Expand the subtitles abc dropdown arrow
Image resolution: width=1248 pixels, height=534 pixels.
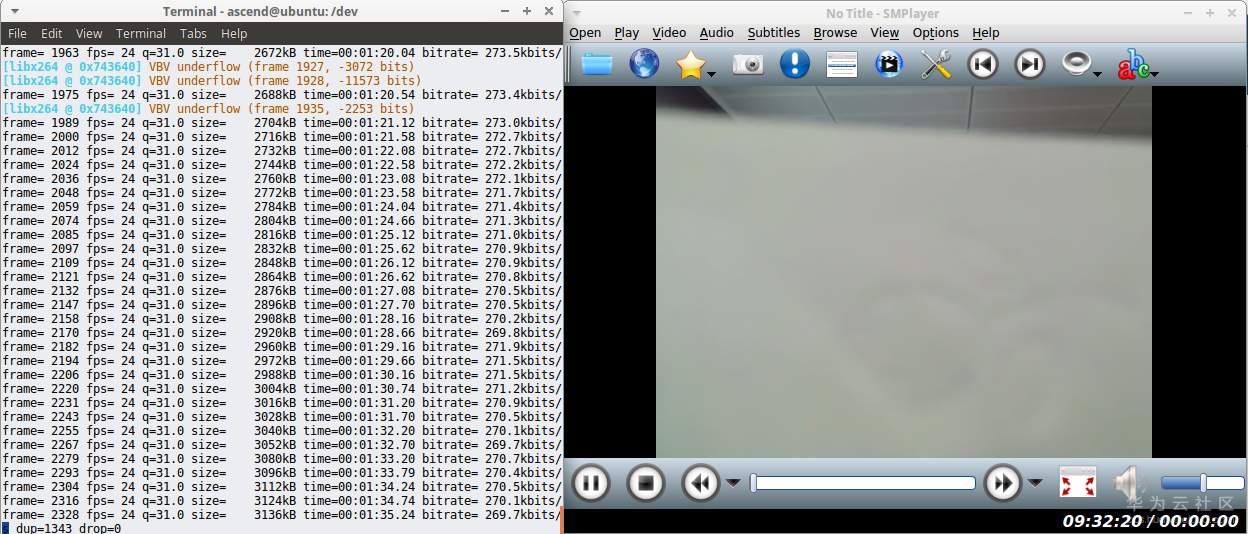pos(1154,73)
